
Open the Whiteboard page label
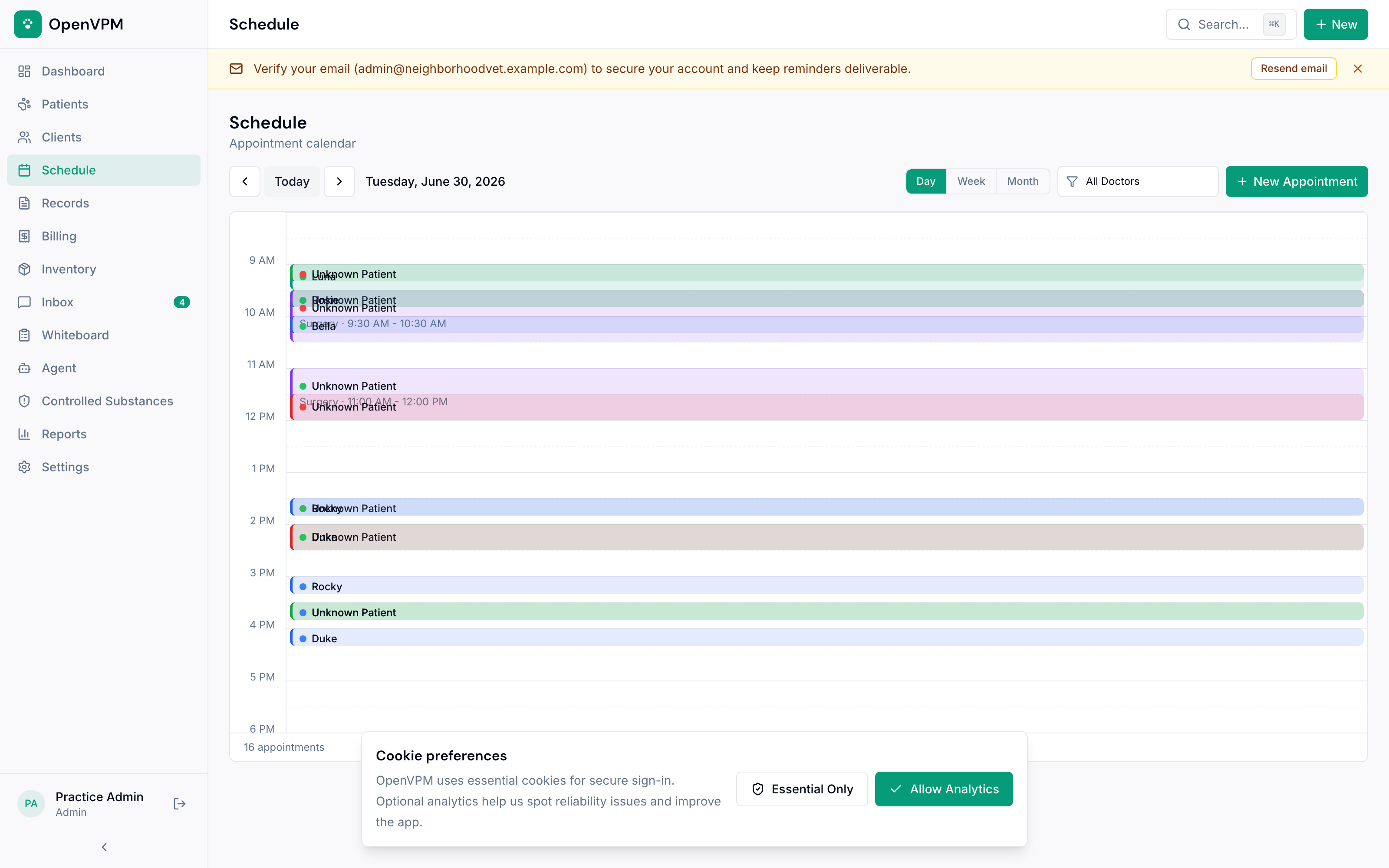[75, 335]
